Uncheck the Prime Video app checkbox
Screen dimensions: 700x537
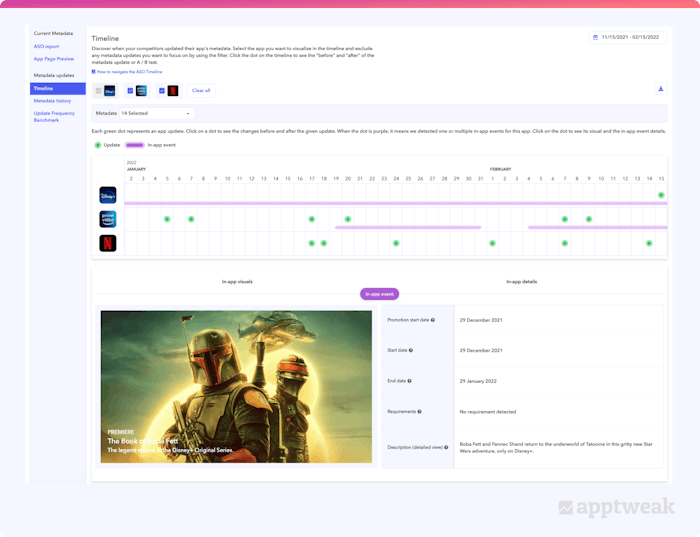tap(130, 91)
